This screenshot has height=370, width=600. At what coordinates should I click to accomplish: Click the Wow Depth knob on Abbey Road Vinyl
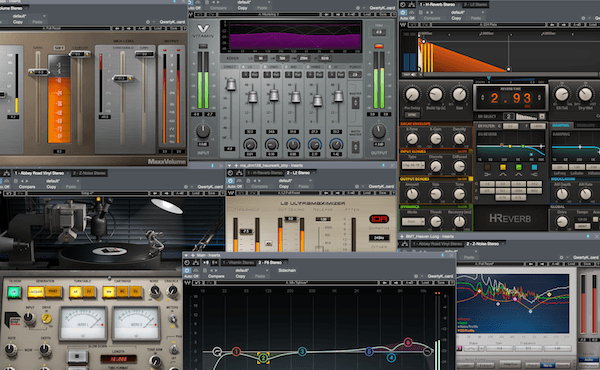(45, 350)
